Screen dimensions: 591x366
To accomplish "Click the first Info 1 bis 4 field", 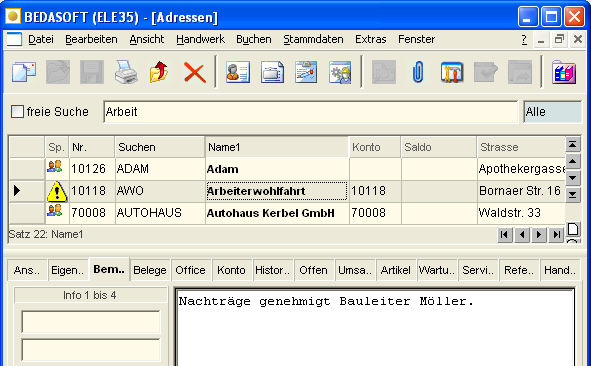I will (x=91, y=322).
